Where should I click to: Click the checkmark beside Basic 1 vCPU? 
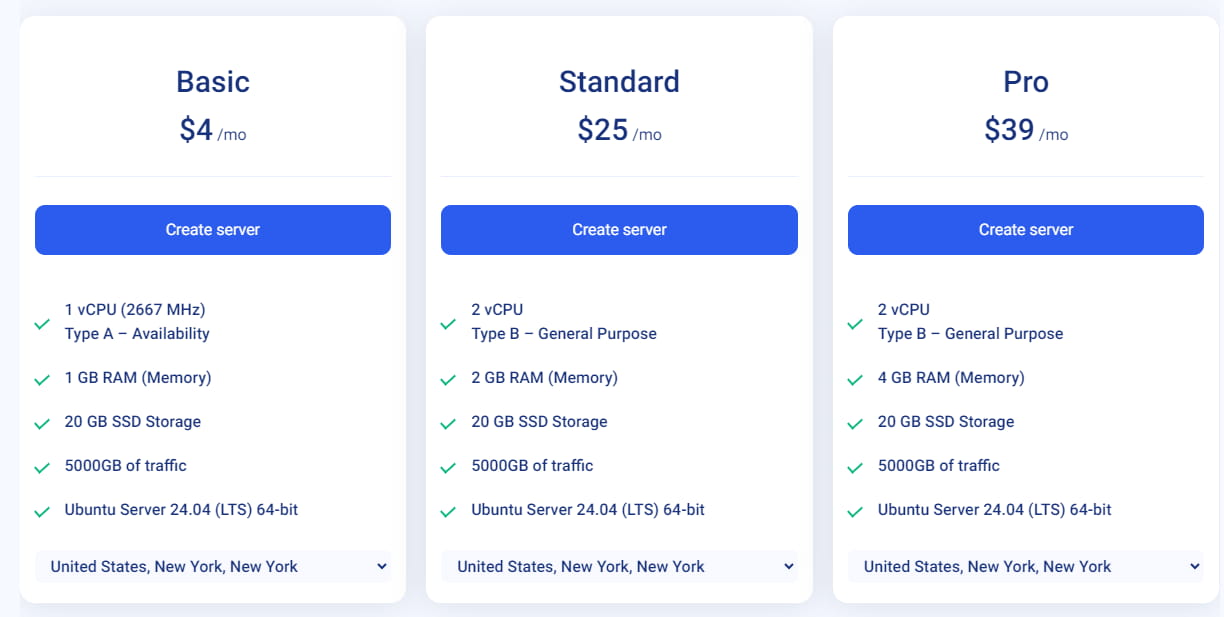42,324
